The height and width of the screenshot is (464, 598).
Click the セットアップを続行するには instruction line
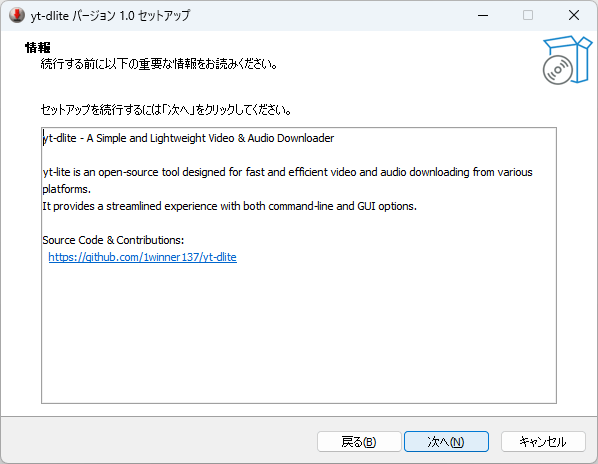click(x=166, y=110)
